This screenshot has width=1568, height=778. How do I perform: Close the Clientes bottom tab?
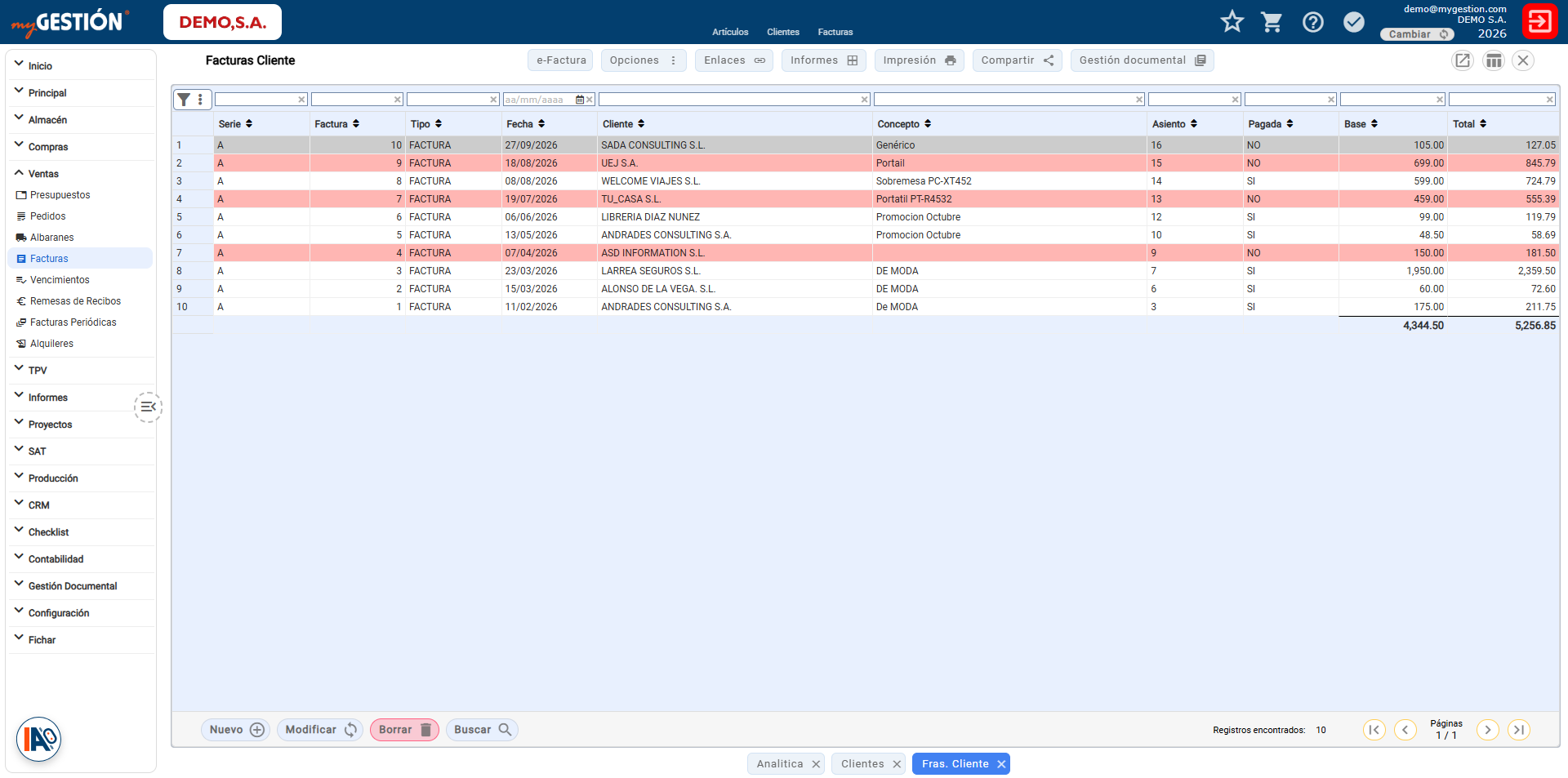pos(897,764)
